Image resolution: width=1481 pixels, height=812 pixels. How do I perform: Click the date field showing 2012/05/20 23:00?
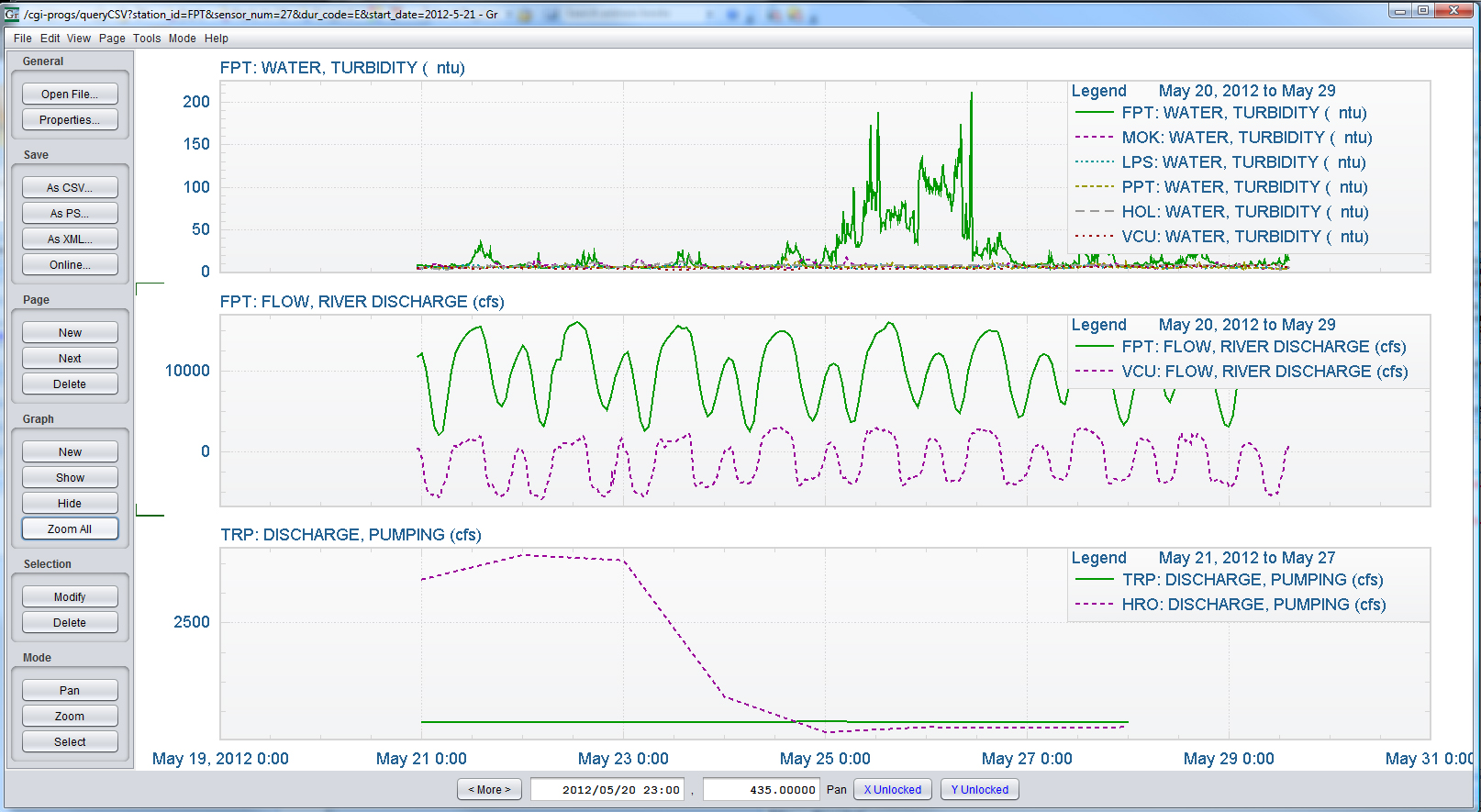[607, 790]
